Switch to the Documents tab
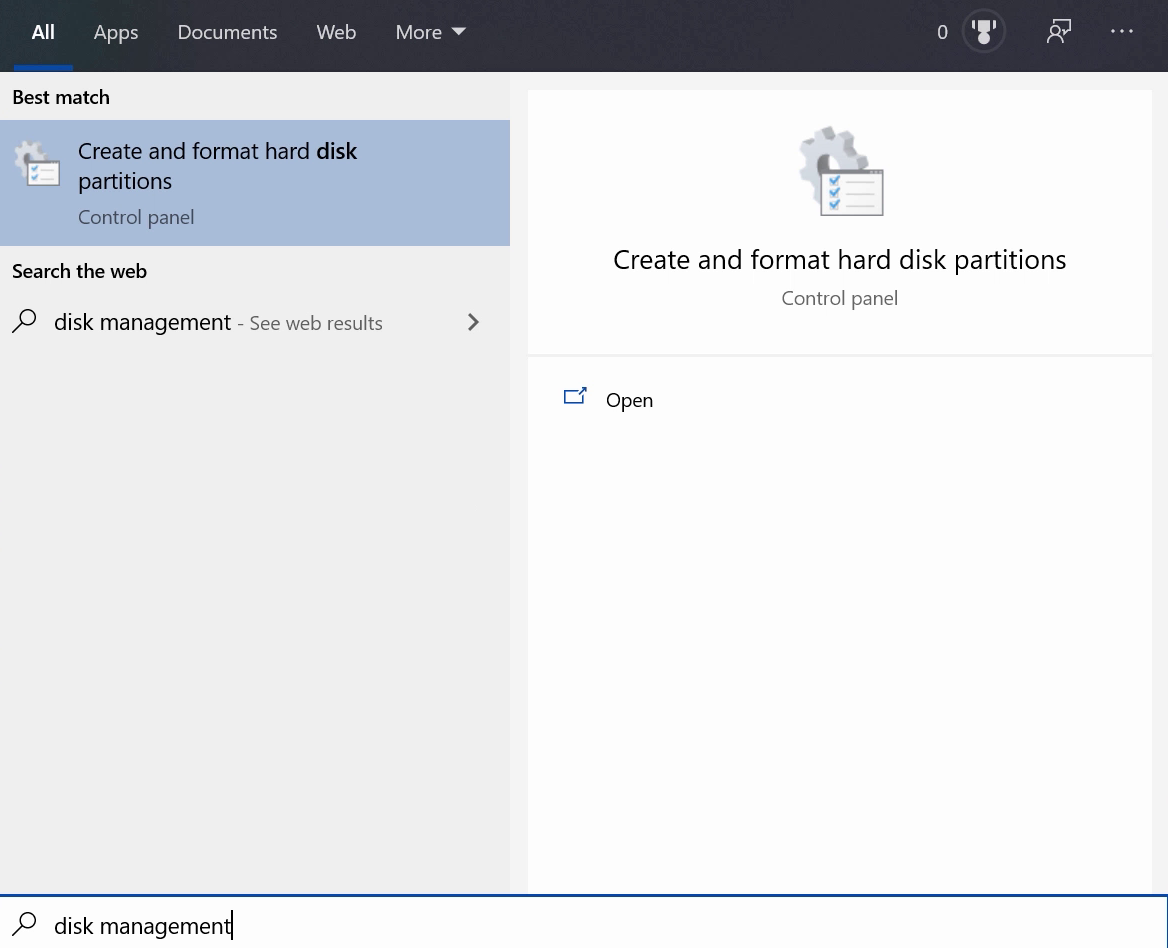Screen dimensions: 1168x948 coord(227,32)
